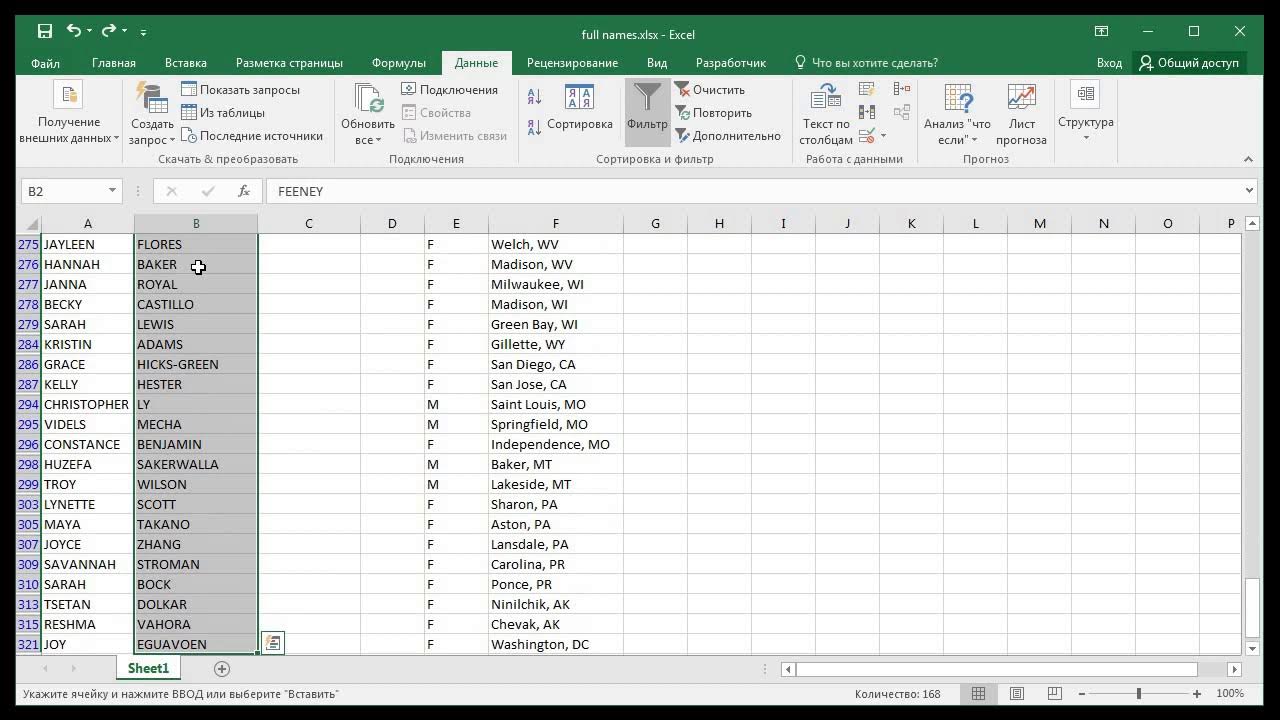Click Повторить (Reapply) filter
Image resolution: width=1280 pixels, height=720 pixels.
pyautogui.click(x=713, y=113)
